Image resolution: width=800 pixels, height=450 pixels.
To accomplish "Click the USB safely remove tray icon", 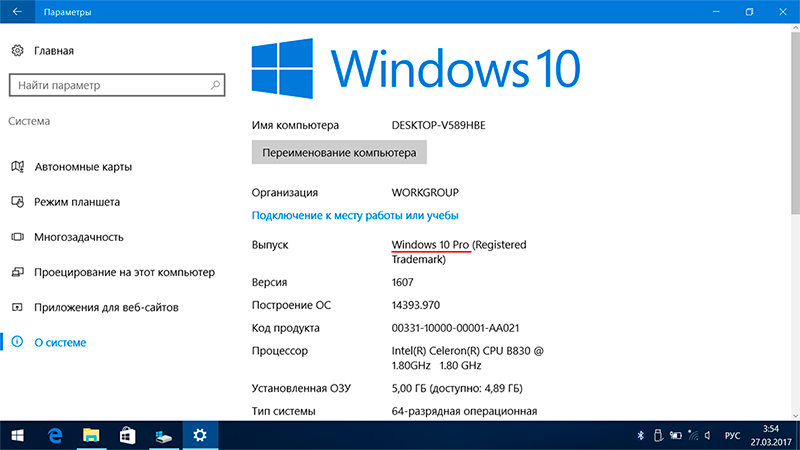I will 658,435.
